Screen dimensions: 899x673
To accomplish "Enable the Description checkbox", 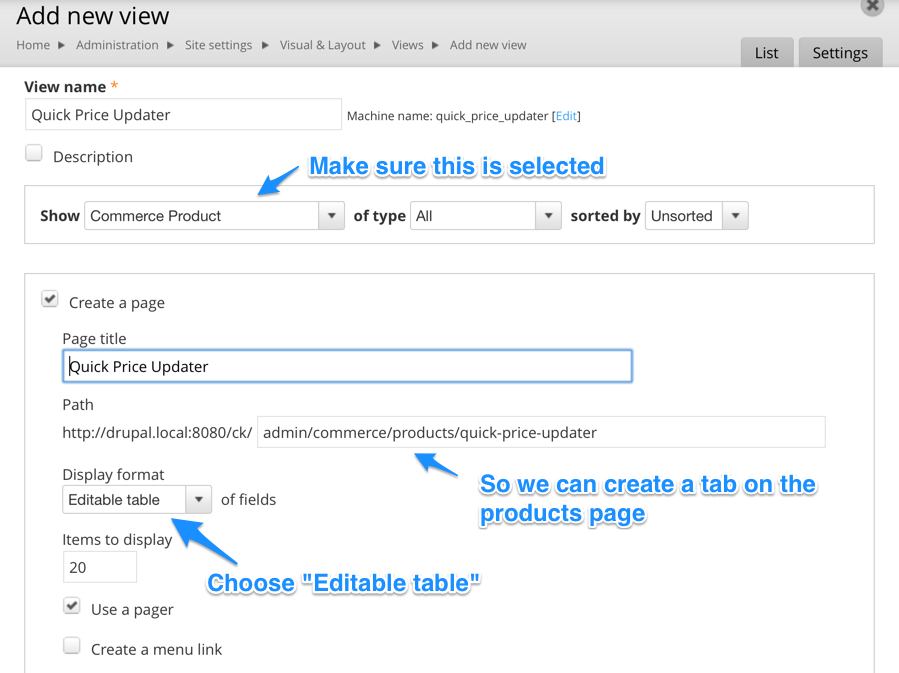I will pos(34,154).
